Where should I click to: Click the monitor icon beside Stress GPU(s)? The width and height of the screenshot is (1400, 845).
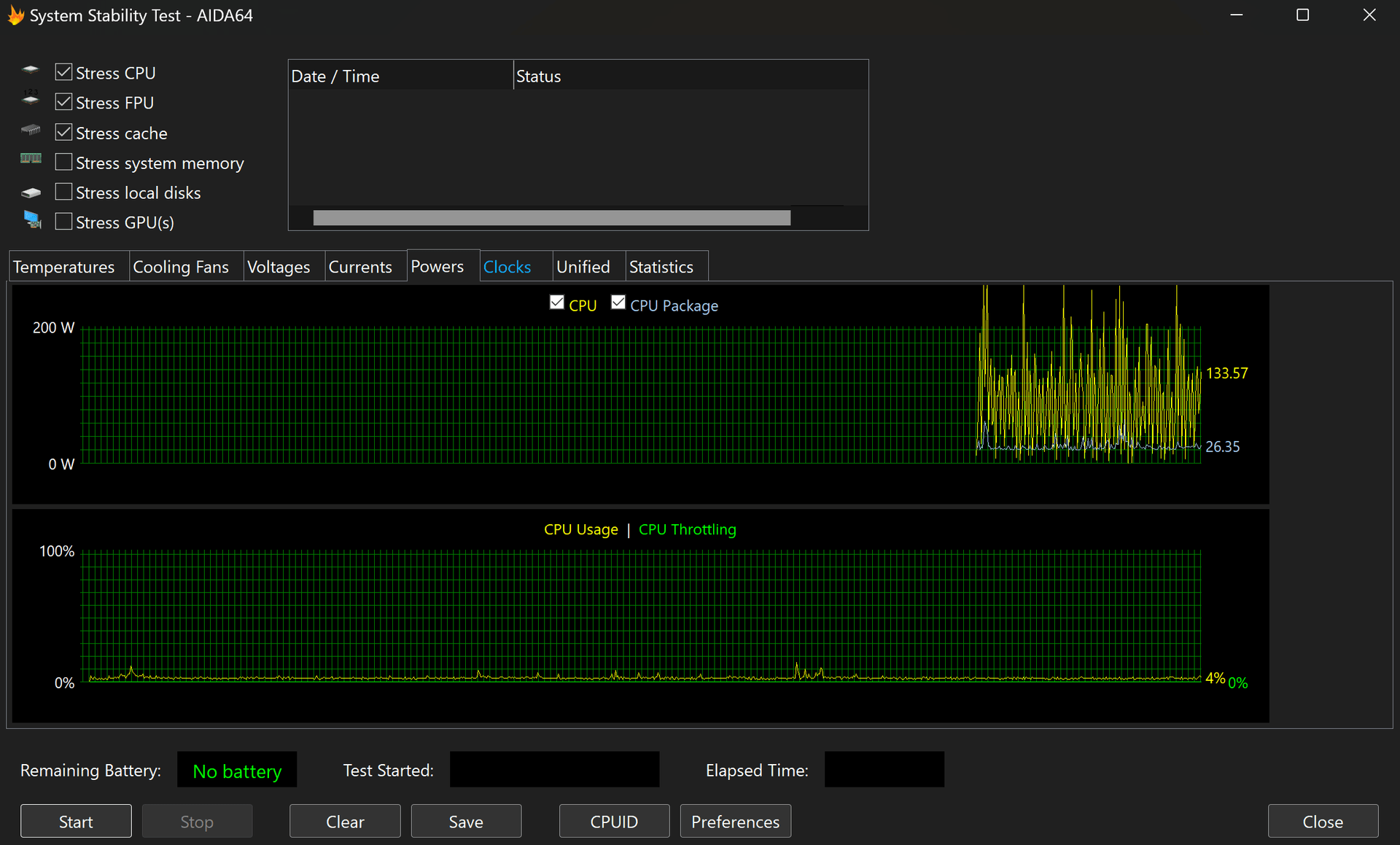(x=32, y=219)
